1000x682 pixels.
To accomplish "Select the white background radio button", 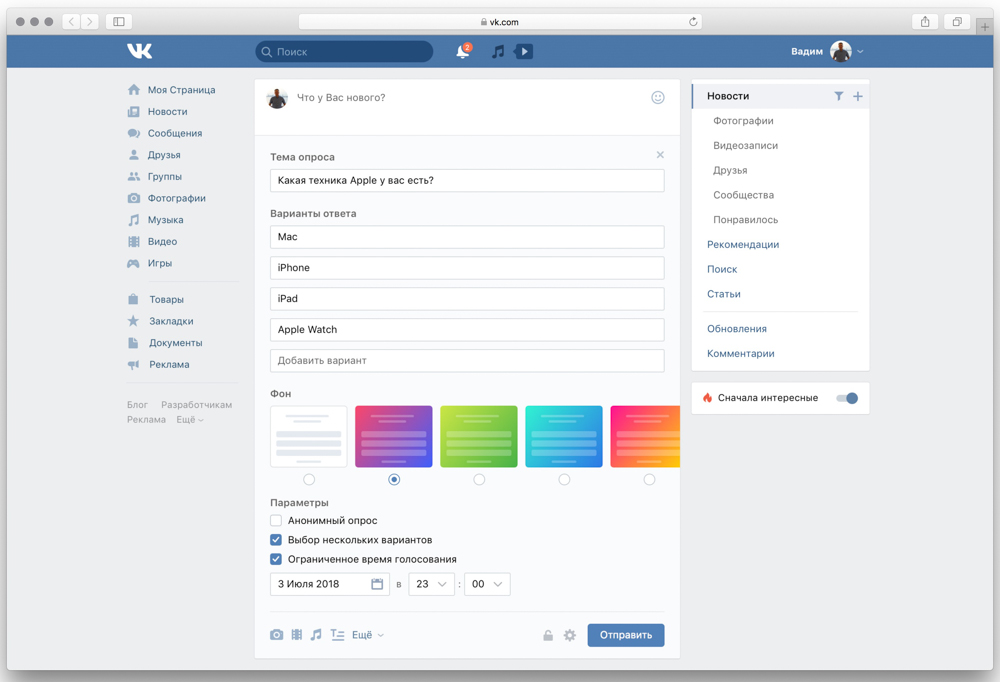I will (x=309, y=479).
